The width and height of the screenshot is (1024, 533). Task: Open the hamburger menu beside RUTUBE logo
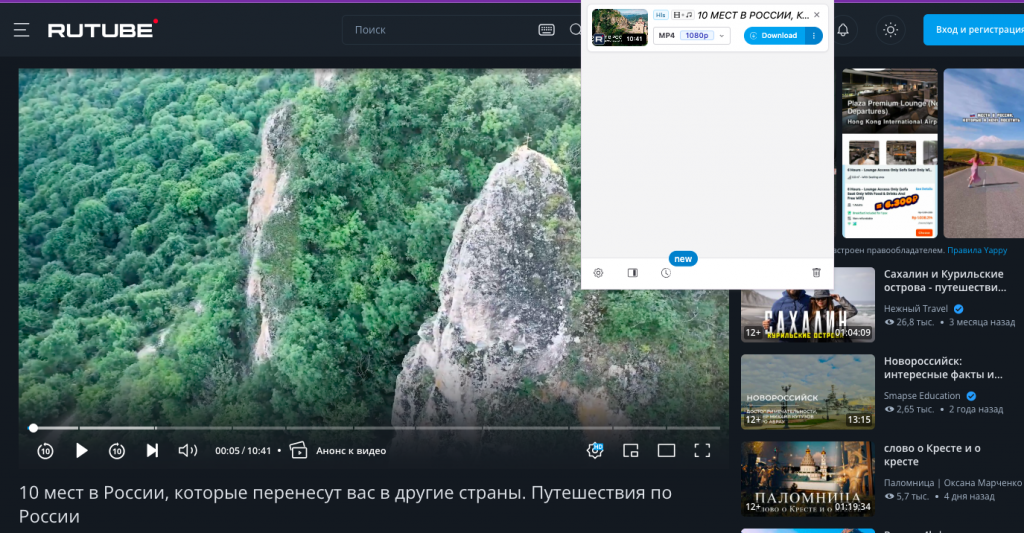(x=21, y=30)
